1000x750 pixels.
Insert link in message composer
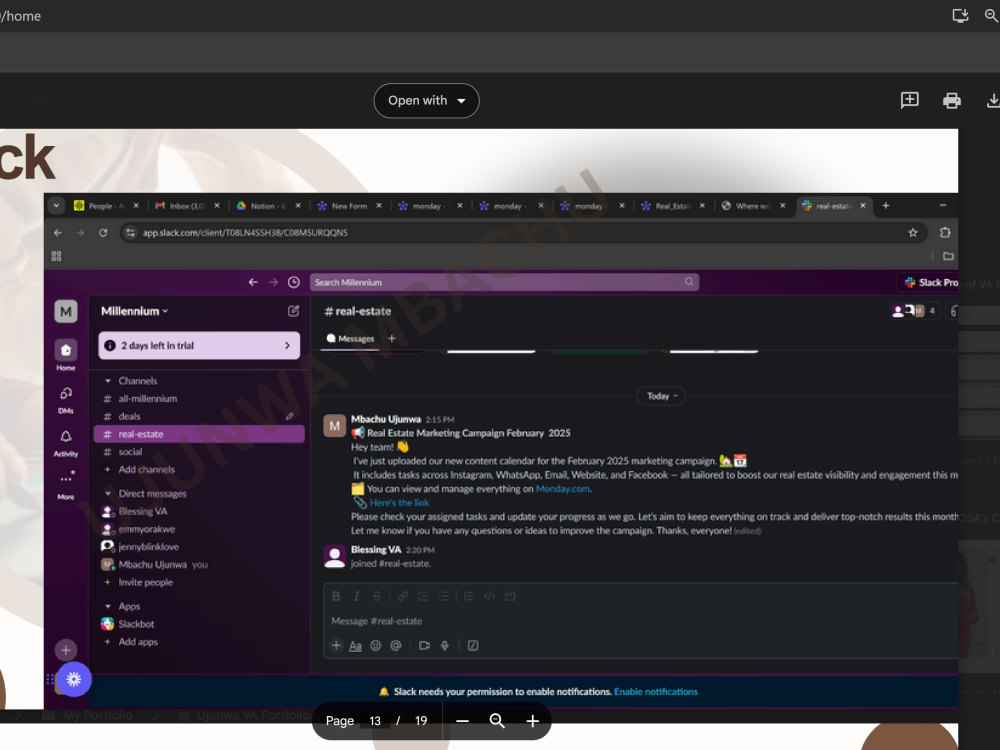402,596
